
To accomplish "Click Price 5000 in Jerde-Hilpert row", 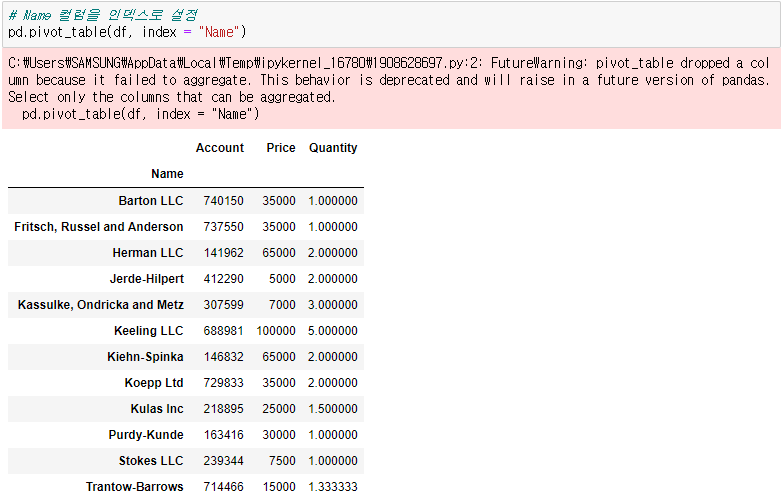I will (x=282, y=279).
